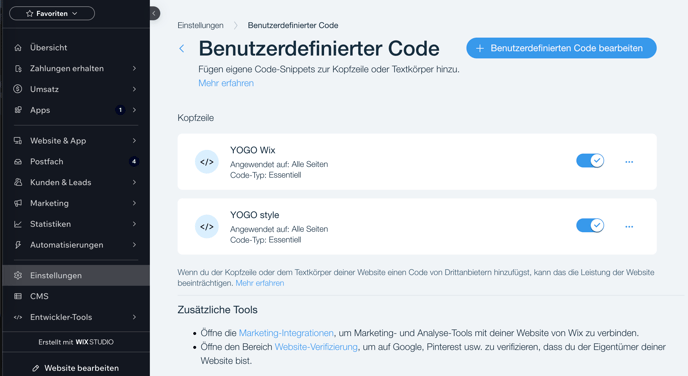Click the Postfach inbox icon
The height and width of the screenshot is (376, 688).
[x=18, y=161]
